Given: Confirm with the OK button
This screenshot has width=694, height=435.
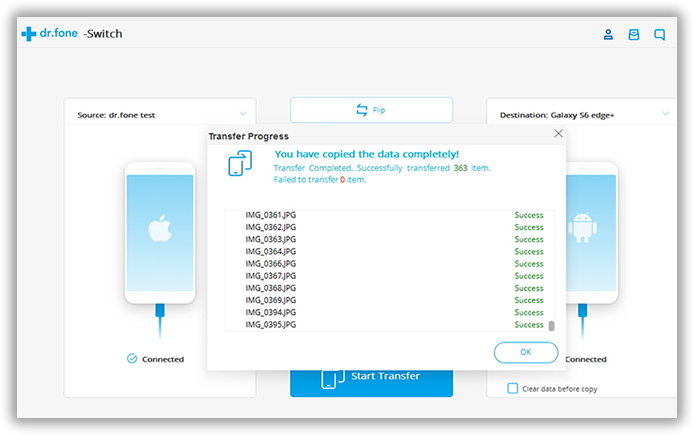Looking at the screenshot, I should (525, 352).
